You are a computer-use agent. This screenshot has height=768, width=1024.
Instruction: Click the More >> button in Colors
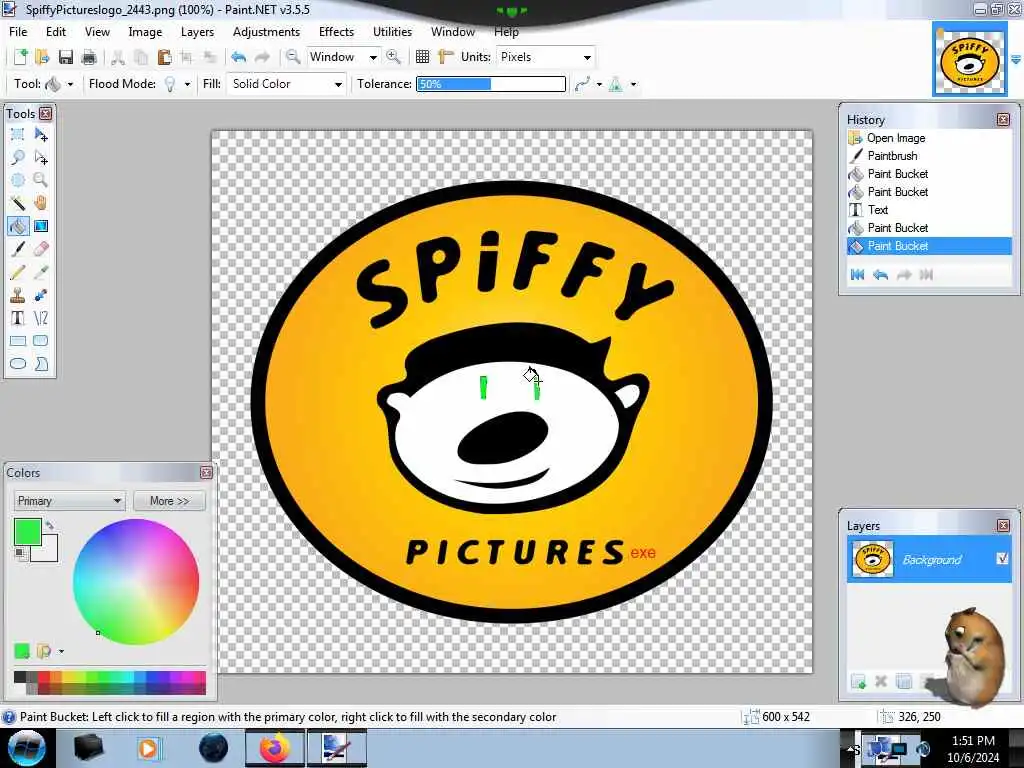pos(169,501)
